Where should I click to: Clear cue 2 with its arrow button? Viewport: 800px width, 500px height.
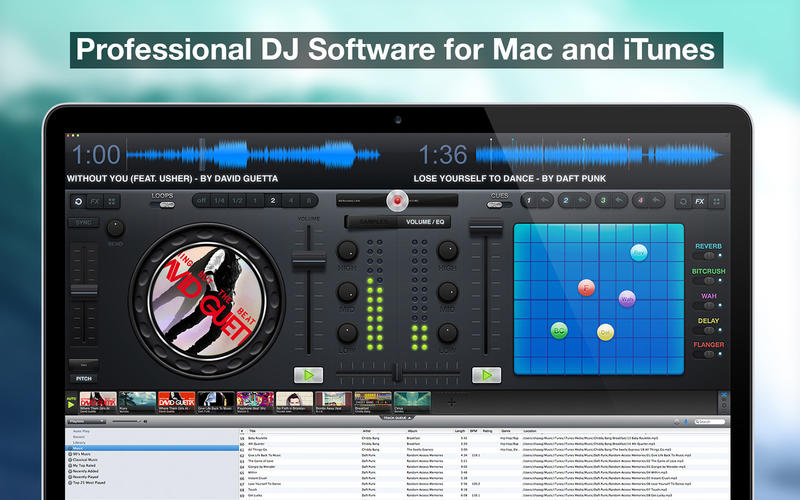click(x=583, y=201)
